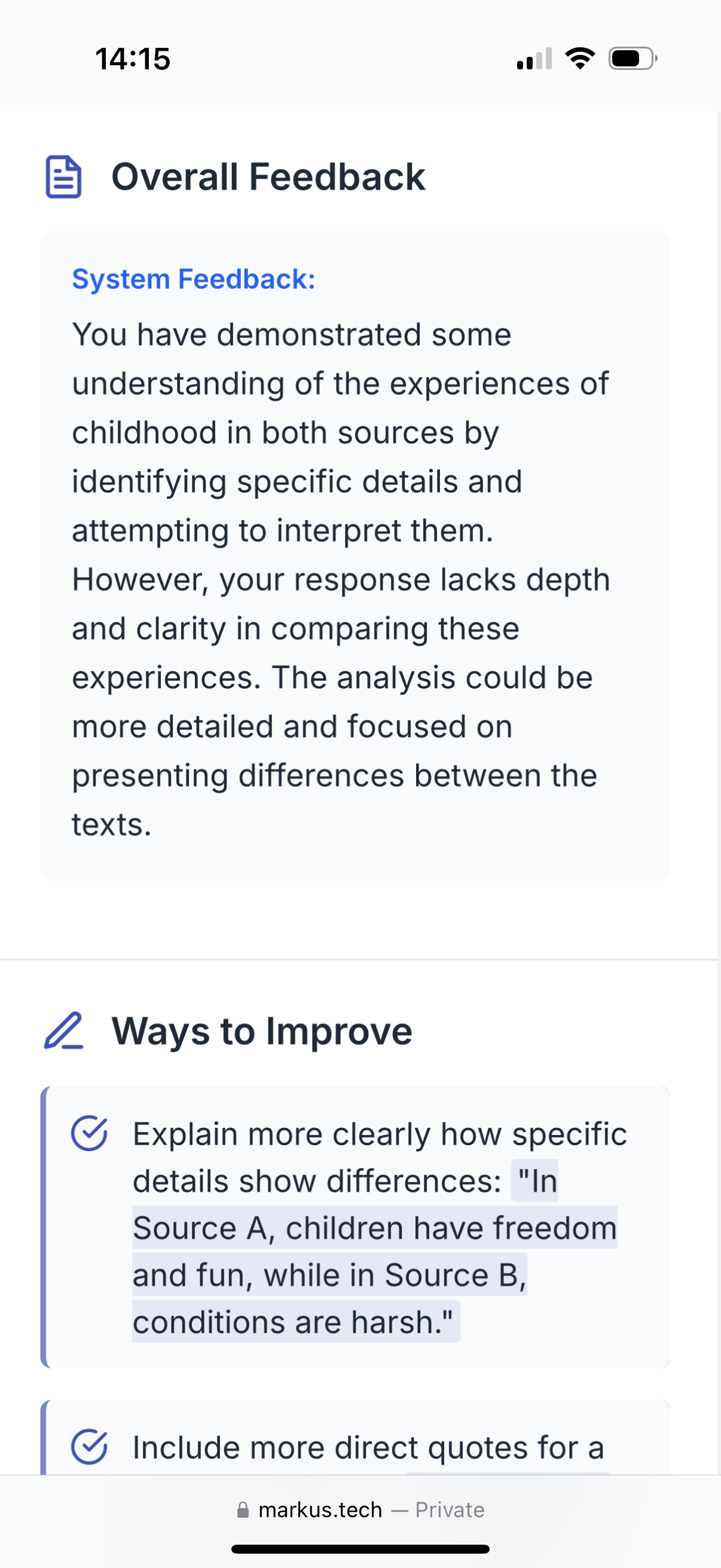Click the pencil icon beside Ways to Improve

[64, 1031]
